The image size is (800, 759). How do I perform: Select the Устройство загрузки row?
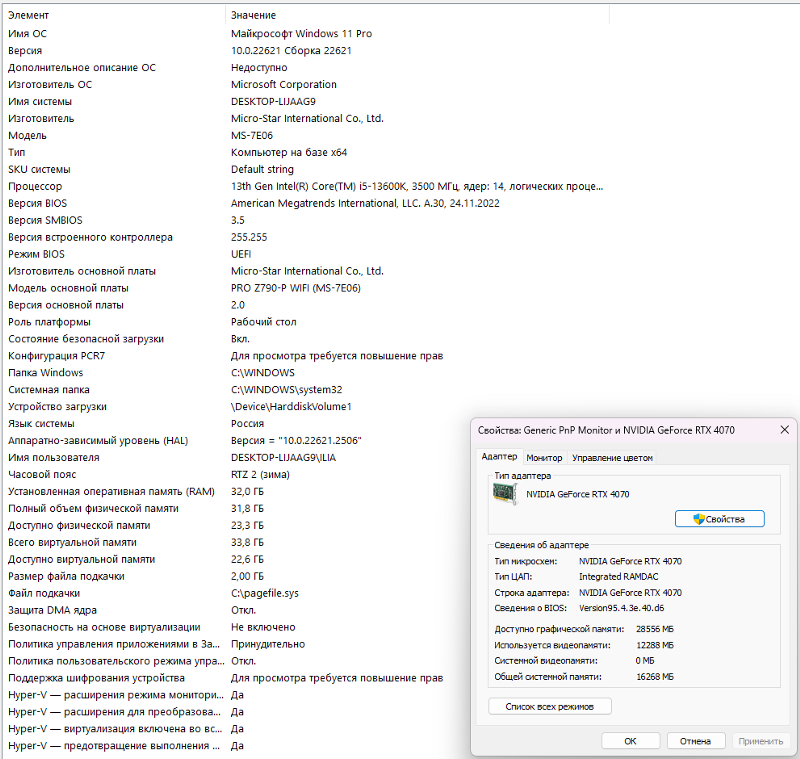click(306, 407)
